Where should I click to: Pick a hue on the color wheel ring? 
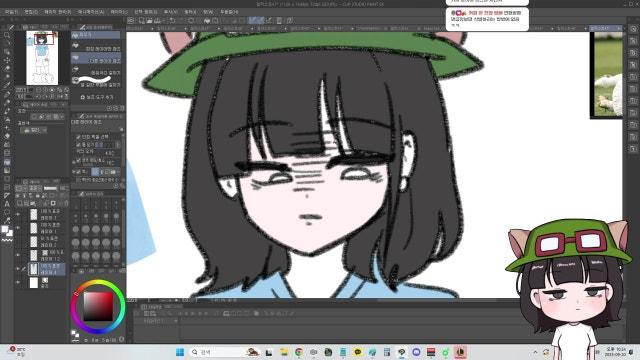[x=98, y=282]
